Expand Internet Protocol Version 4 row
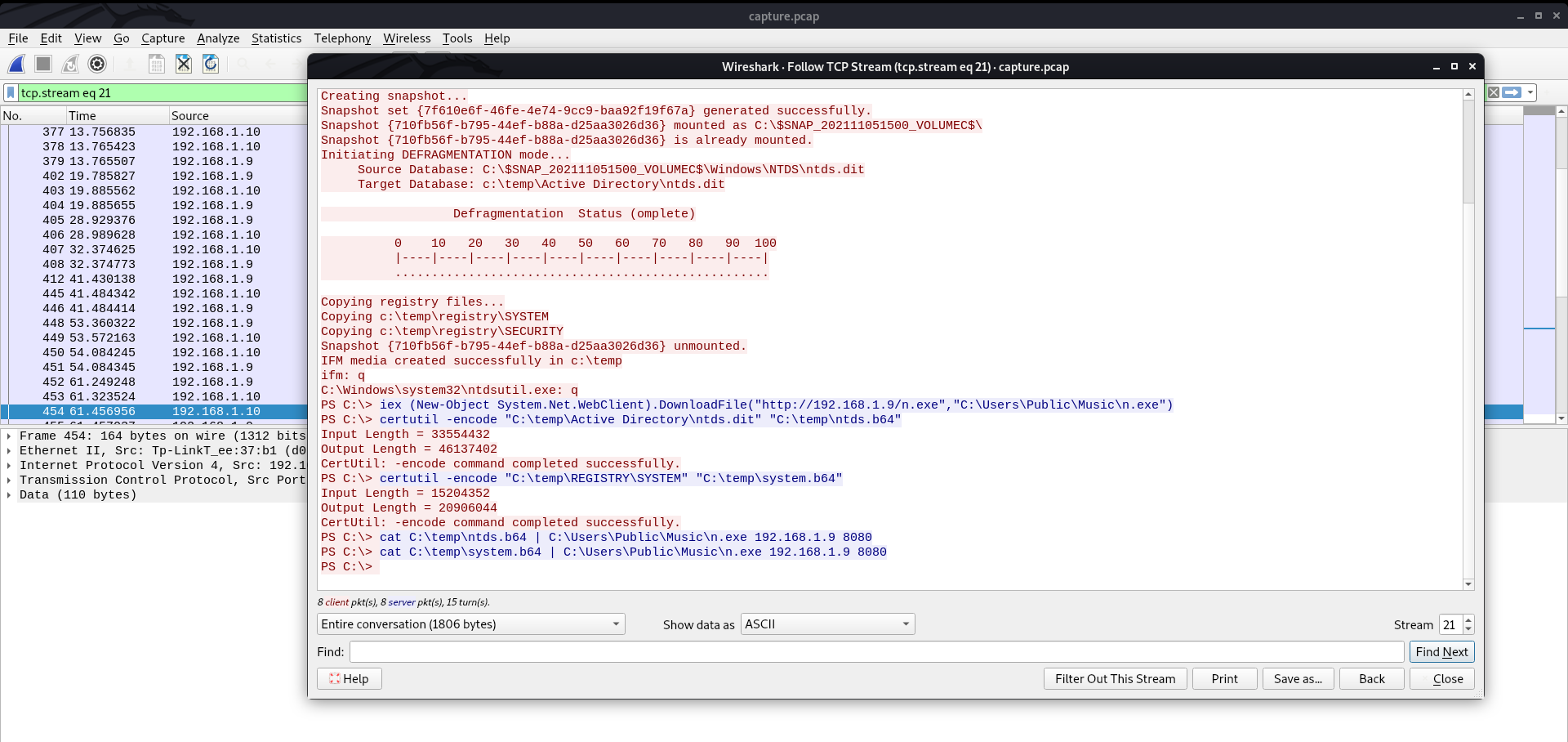Screen dimensions: 1568x742 coord(9,465)
